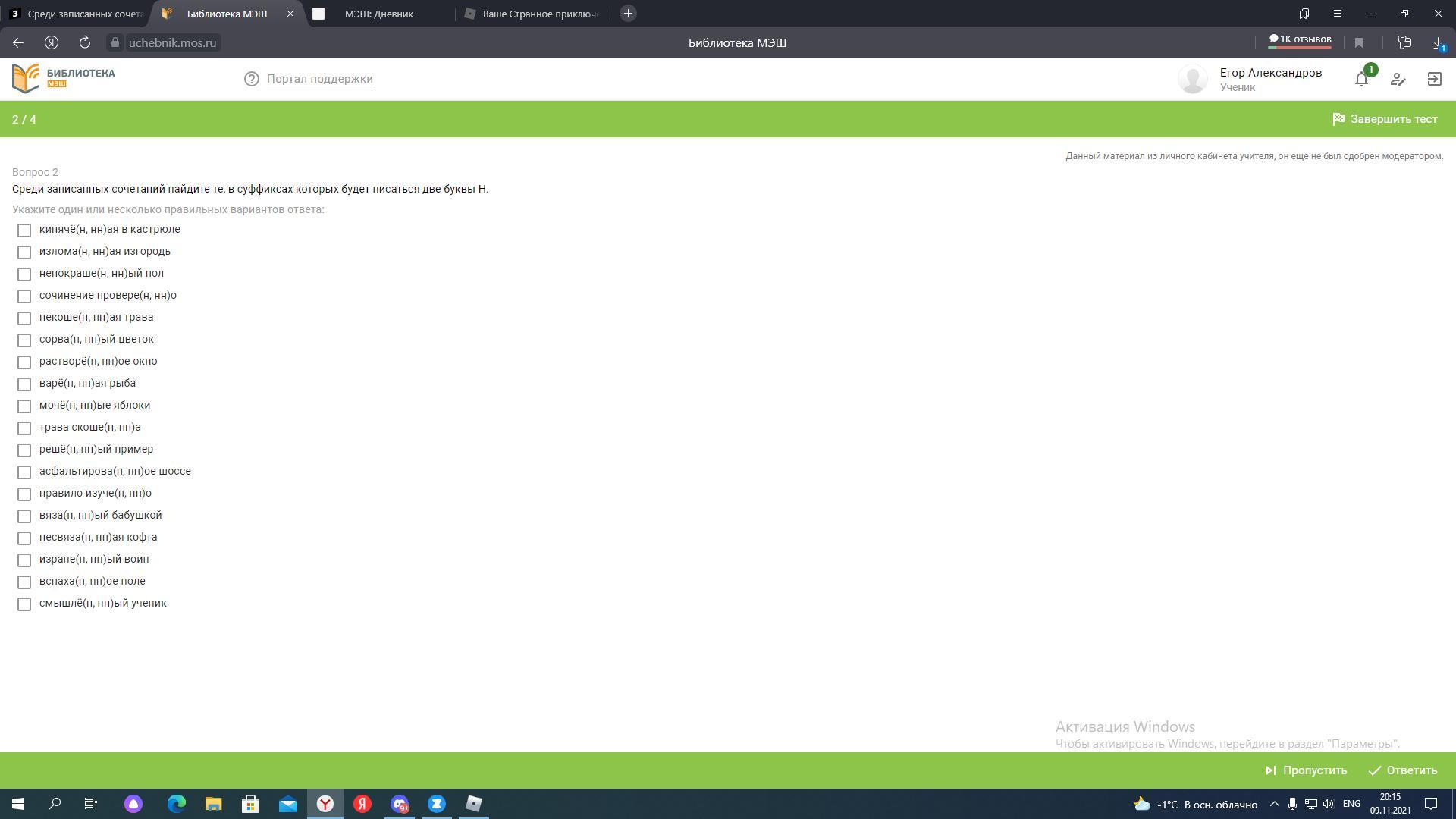Click the logout icon in header
Screen dimensions: 1456x819
(x=1434, y=79)
